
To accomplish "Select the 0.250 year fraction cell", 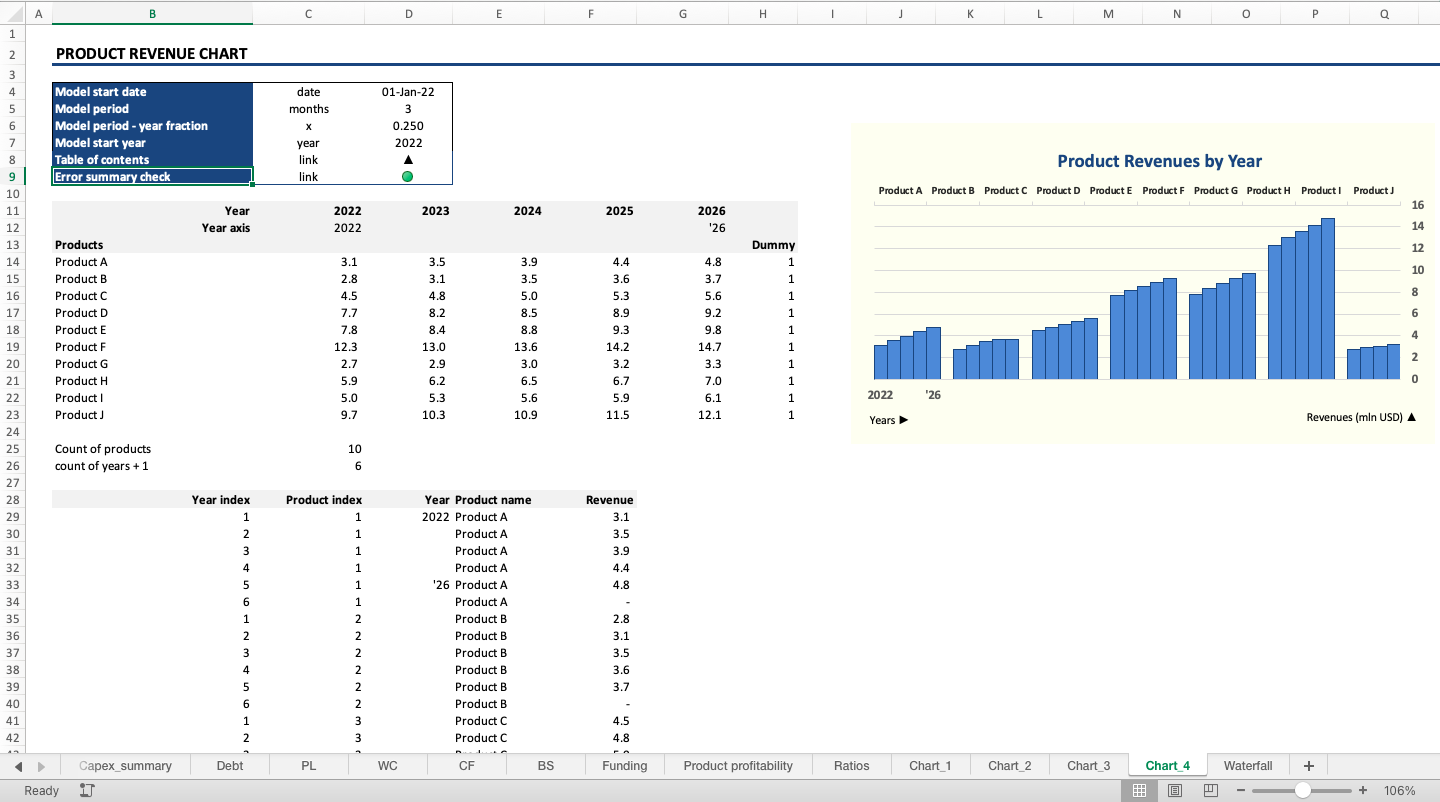I will click(x=408, y=126).
